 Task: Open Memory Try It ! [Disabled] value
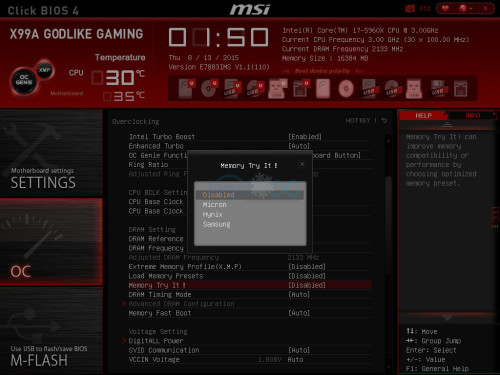coord(307,285)
